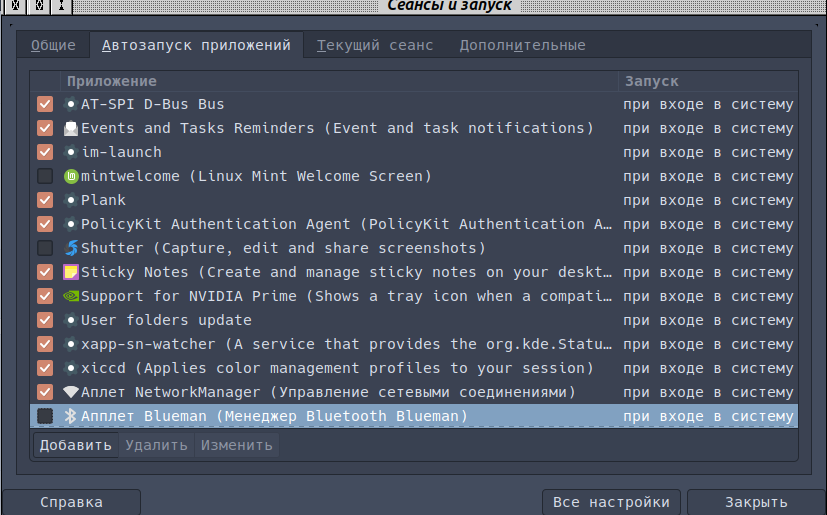Image resolution: width=827 pixels, height=515 pixels.
Task: Select the 'Plank' row text
Action: [x=103, y=200]
